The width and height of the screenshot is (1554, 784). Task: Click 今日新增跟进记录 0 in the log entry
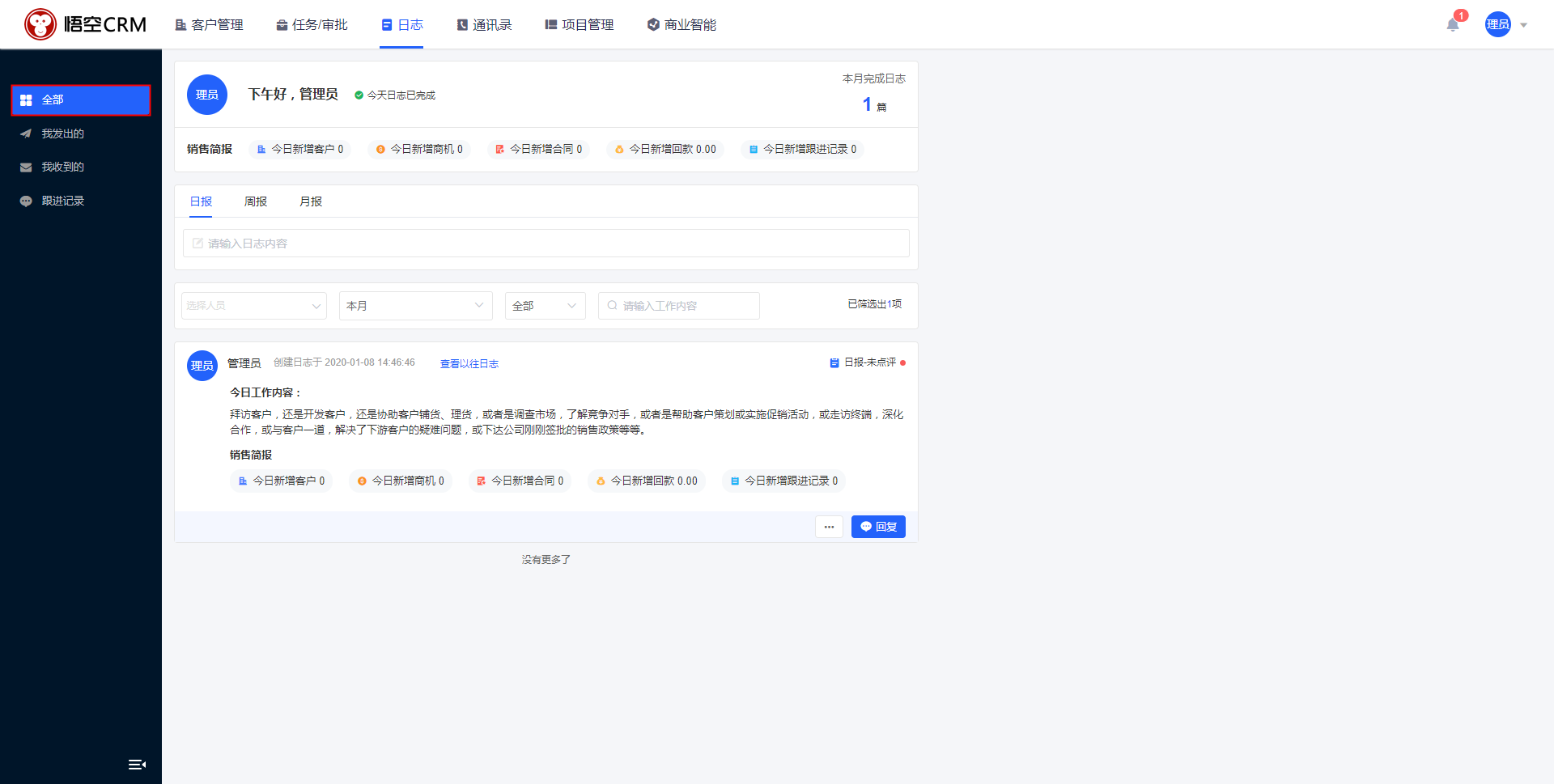[x=783, y=481]
